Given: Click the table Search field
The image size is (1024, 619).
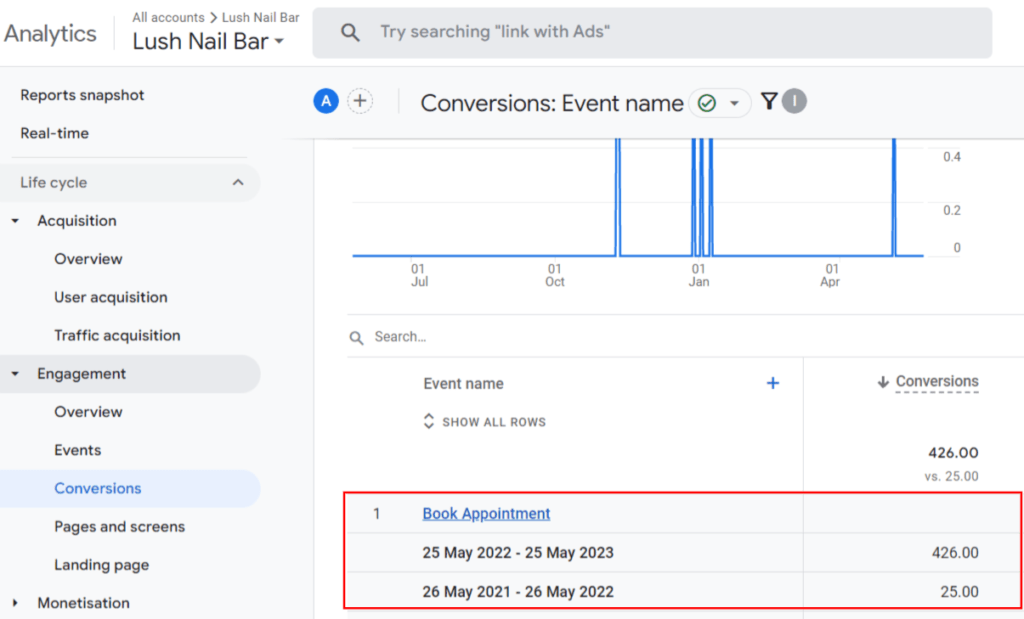Looking at the screenshot, I should [500, 337].
